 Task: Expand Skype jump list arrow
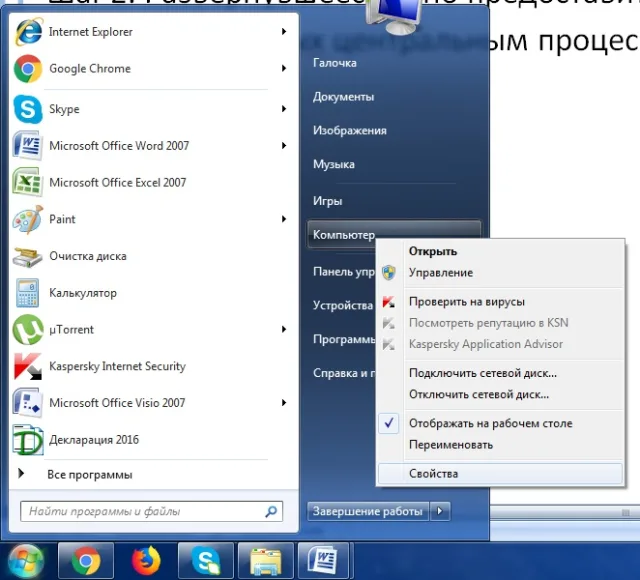coord(284,109)
